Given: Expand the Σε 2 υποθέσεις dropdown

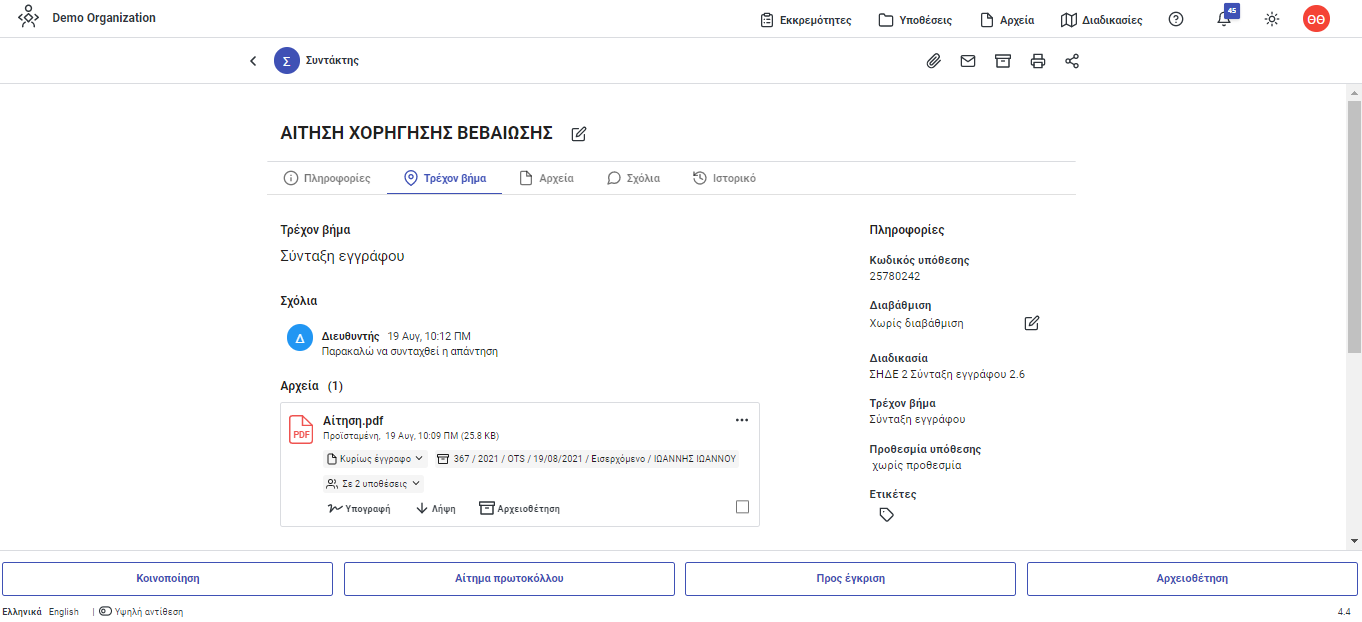Looking at the screenshot, I should click(374, 483).
